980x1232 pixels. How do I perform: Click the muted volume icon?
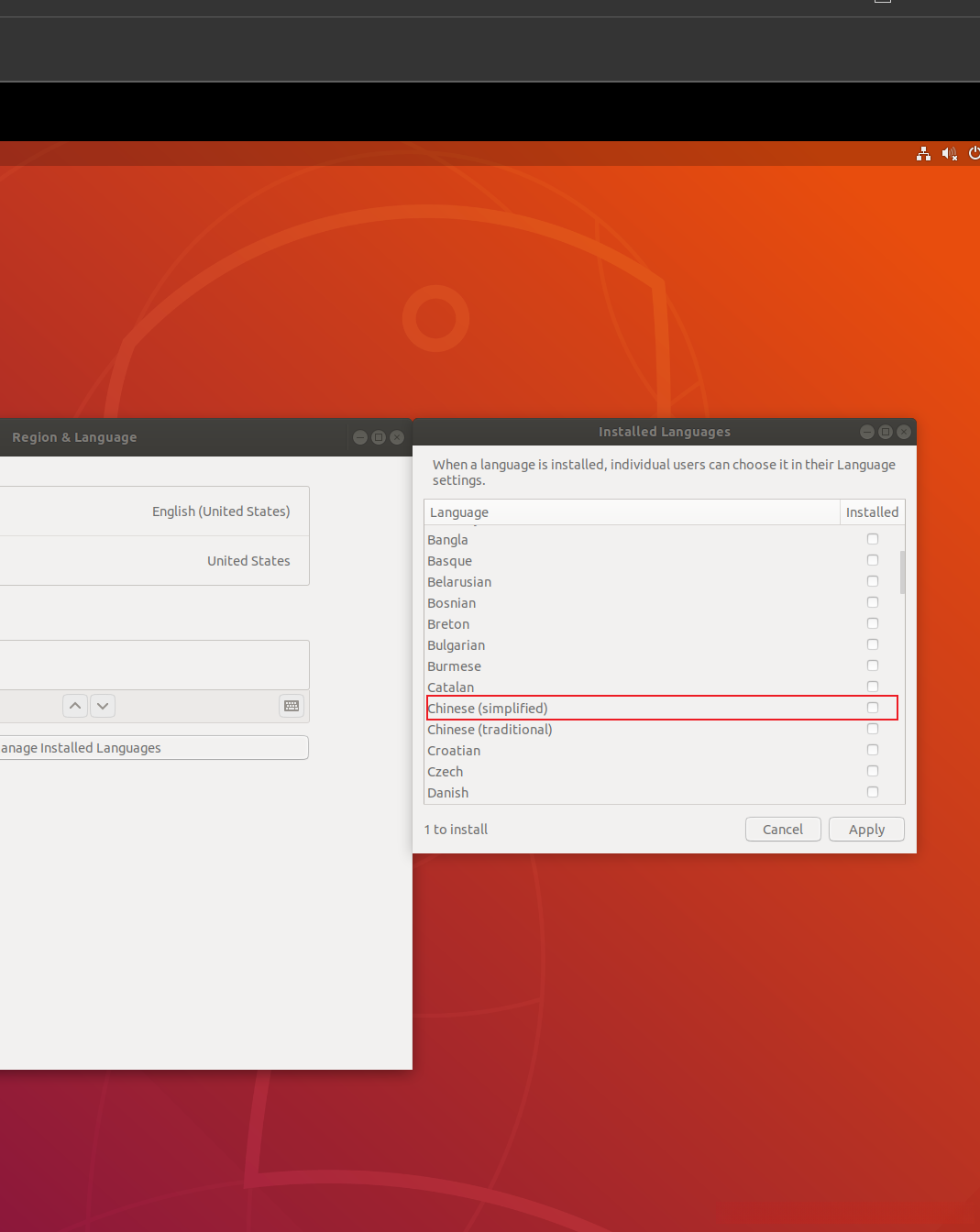(x=949, y=154)
